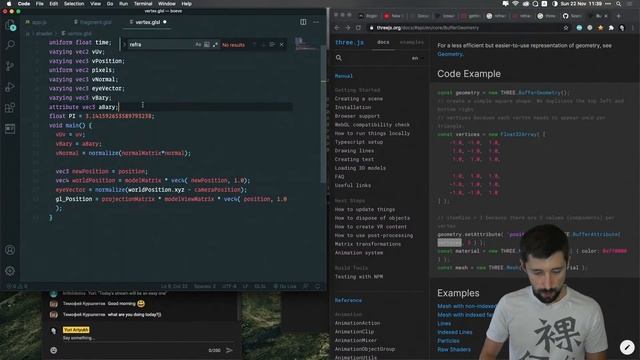This screenshot has width=640, height=360.
Task: Switch to the examples tab in three.js sidebar
Action: [x=411, y=42]
